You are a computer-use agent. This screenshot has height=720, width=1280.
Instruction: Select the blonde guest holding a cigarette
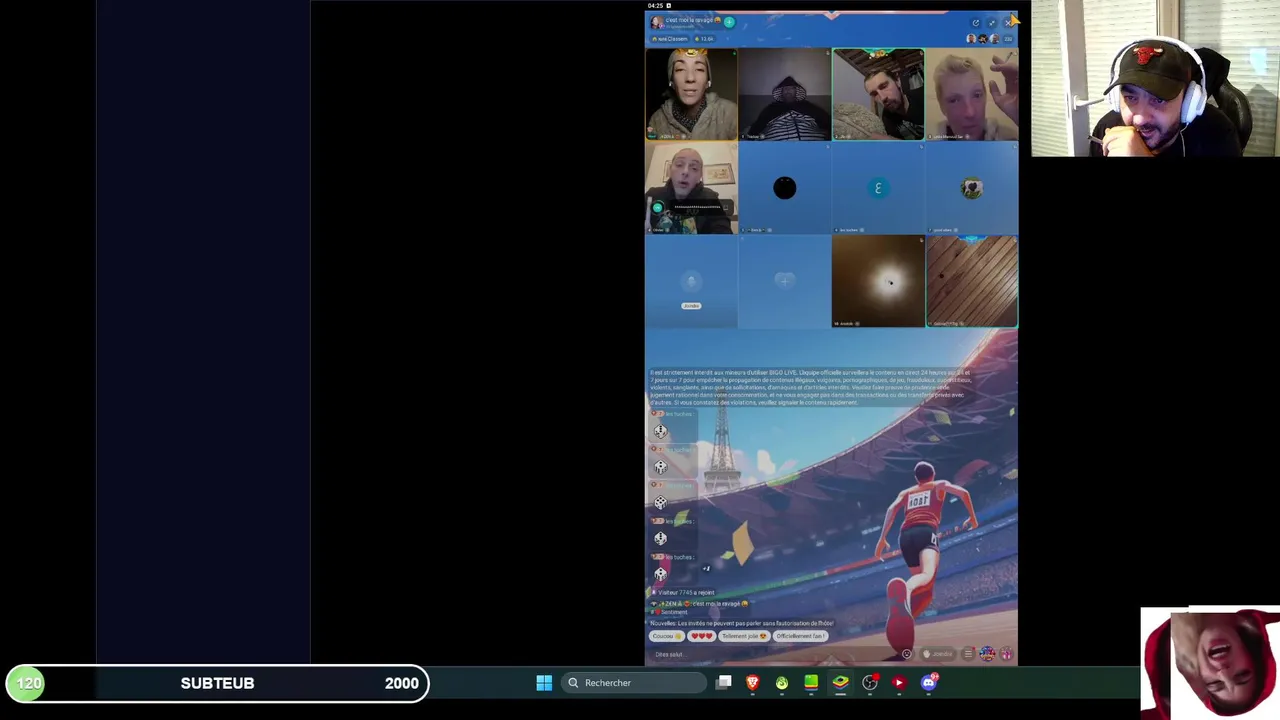tap(972, 94)
